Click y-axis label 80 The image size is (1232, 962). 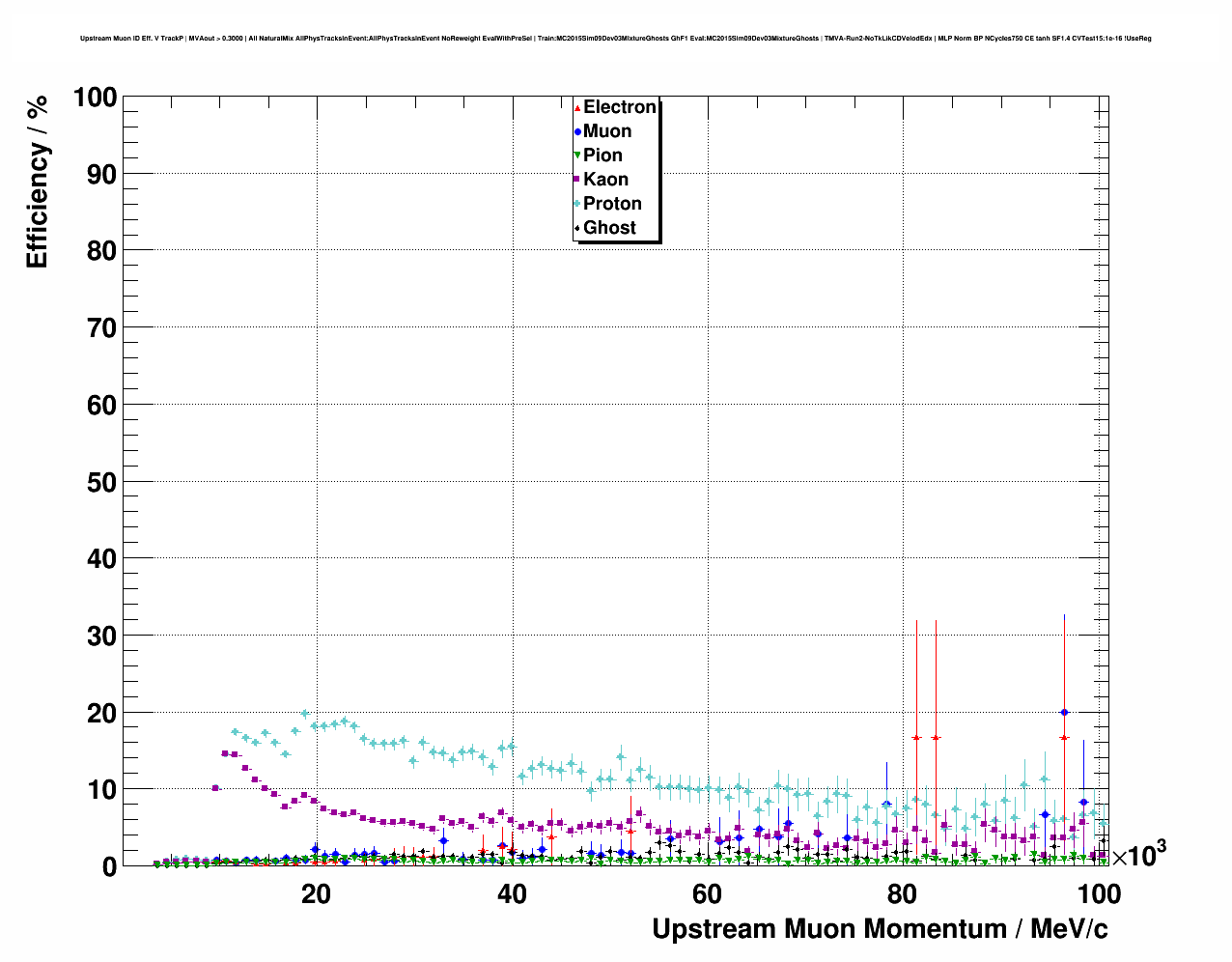(x=101, y=251)
